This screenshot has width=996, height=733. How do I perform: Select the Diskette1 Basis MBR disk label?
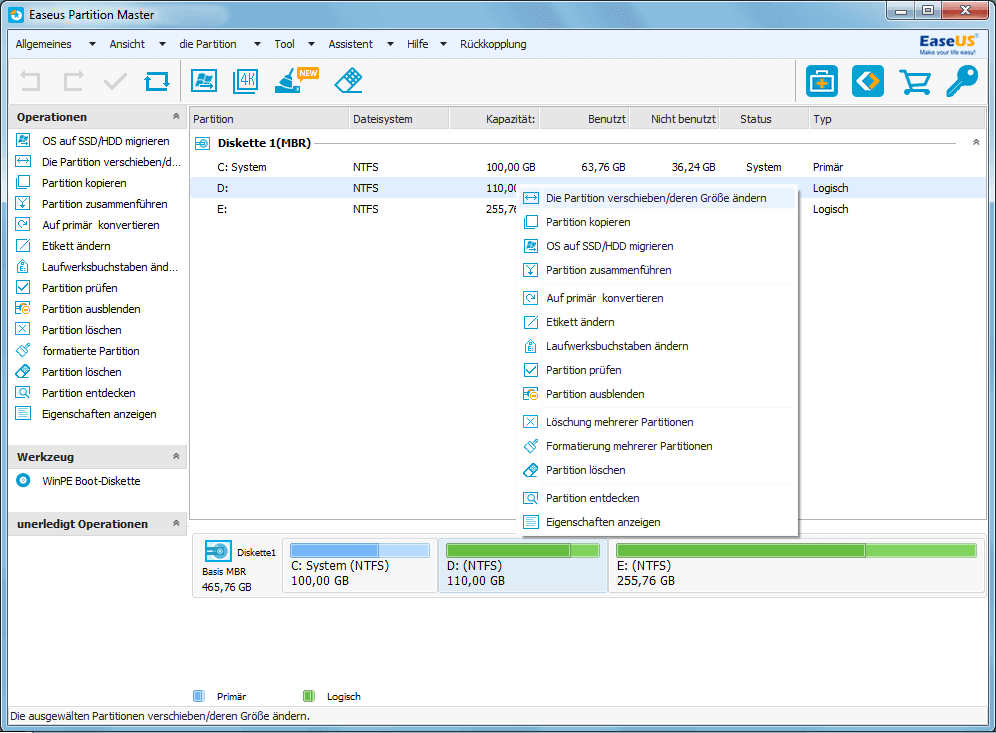238,565
